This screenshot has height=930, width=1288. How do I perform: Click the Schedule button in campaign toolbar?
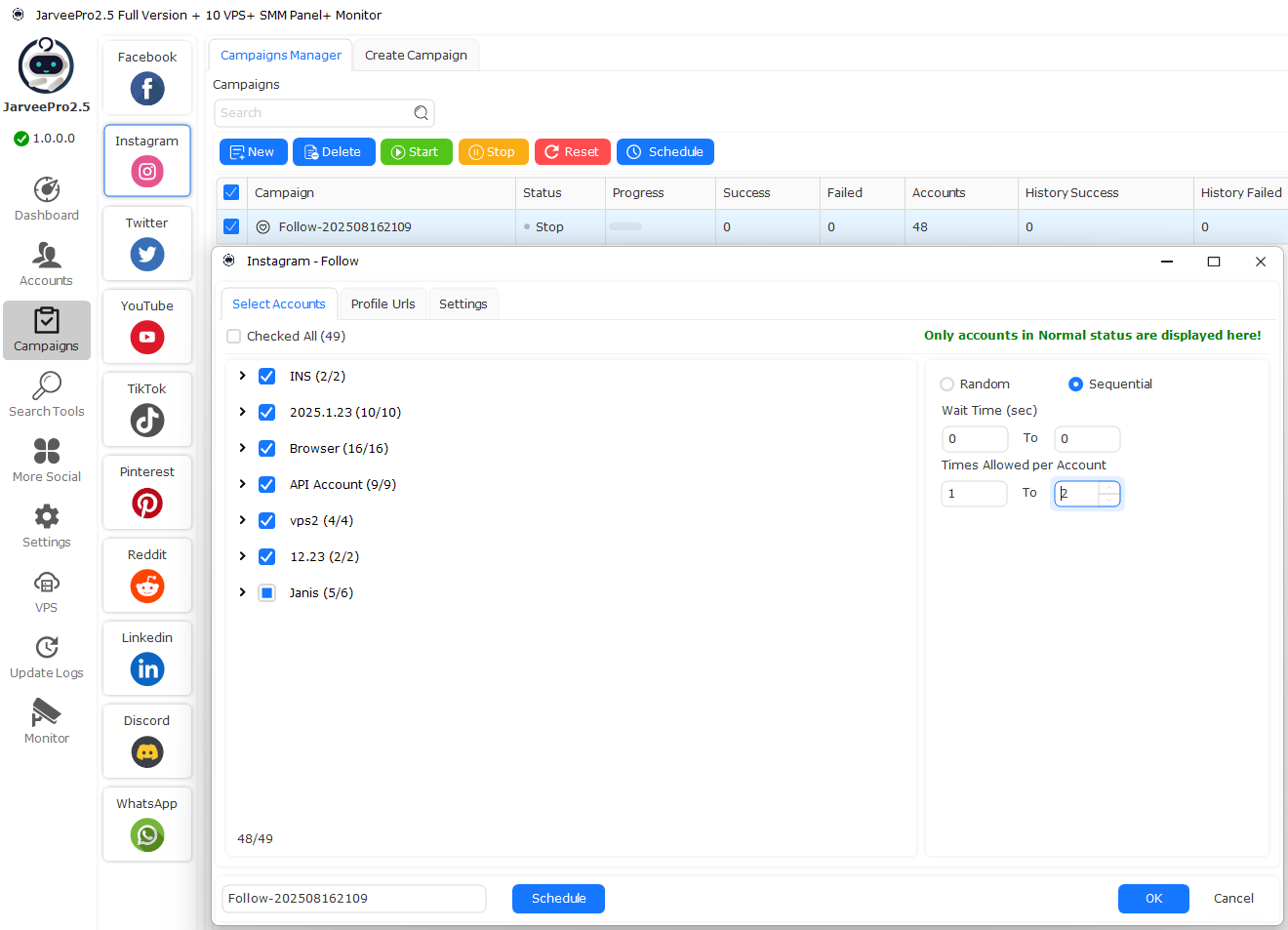point(665,152)
